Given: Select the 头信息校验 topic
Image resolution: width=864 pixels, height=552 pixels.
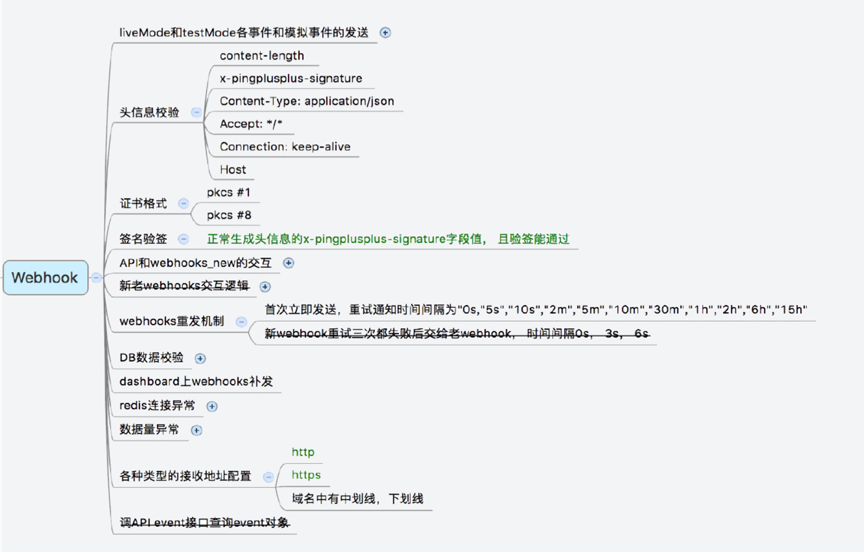Looking at the screenshot, I should click(149, 112).
